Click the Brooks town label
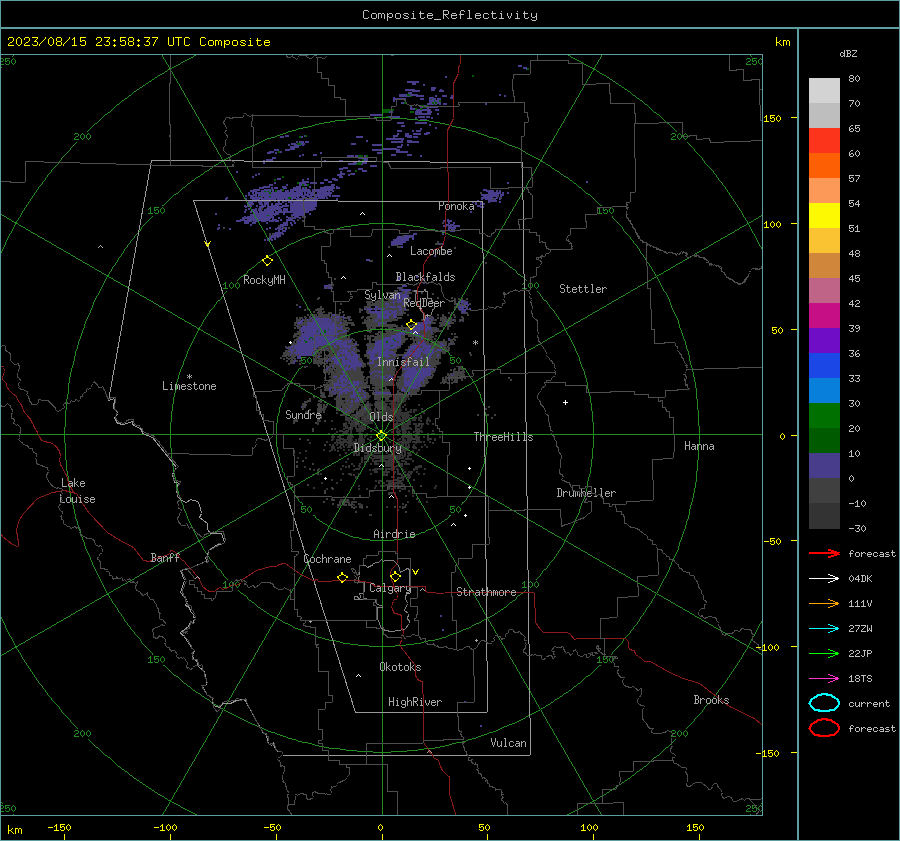The width and height of the screenshot is (900, 841). tap(711, 700)
